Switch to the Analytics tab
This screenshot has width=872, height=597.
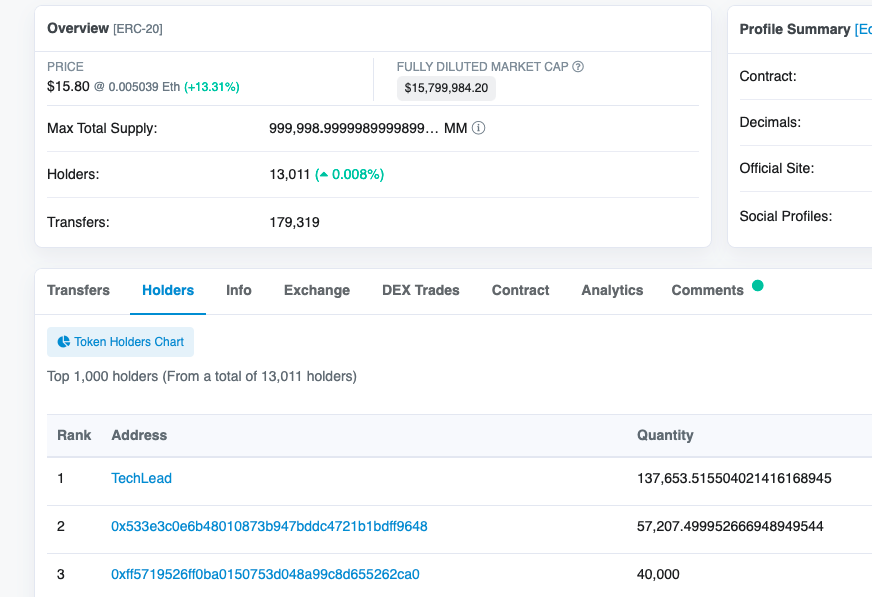612,290
